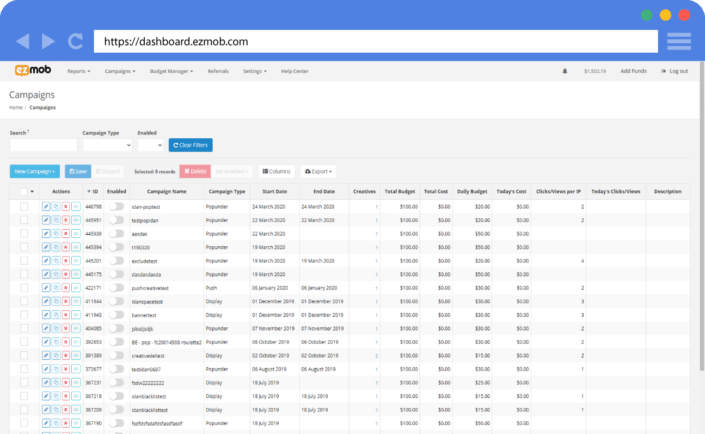Toggle Enabled switch for idan-poptest campaign
The image size is (705, 434).
116,206
